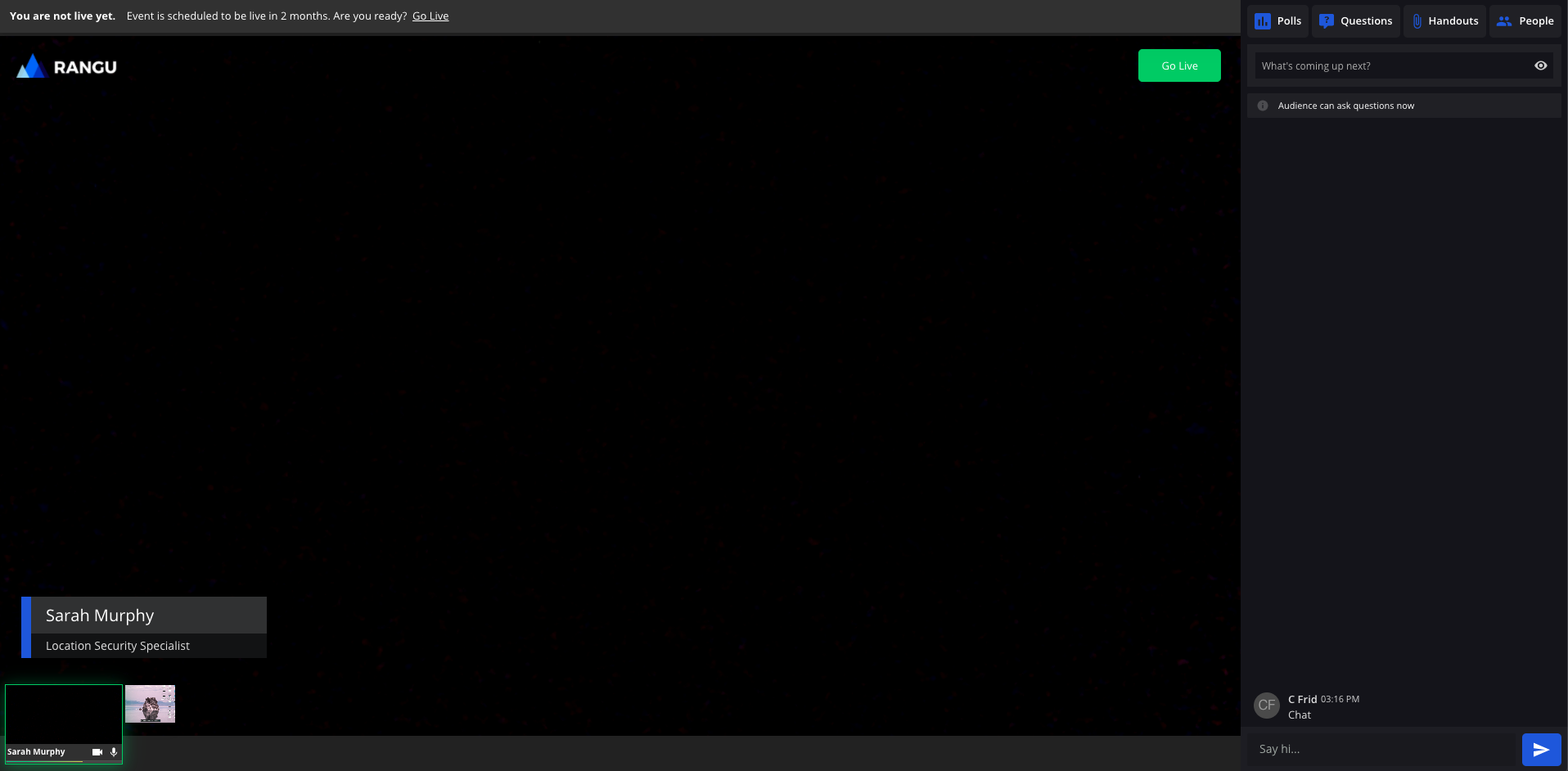Click the 'Audience can ask questions now' notice
This screenshot has height=771, width=1568.
pos(1345,106)
